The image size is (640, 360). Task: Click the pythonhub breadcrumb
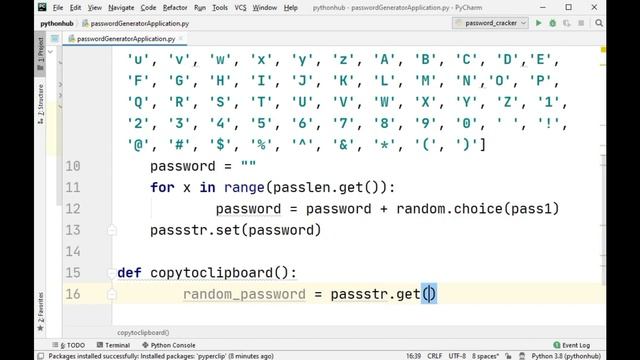pyautogui.click(x=57, y=23)
